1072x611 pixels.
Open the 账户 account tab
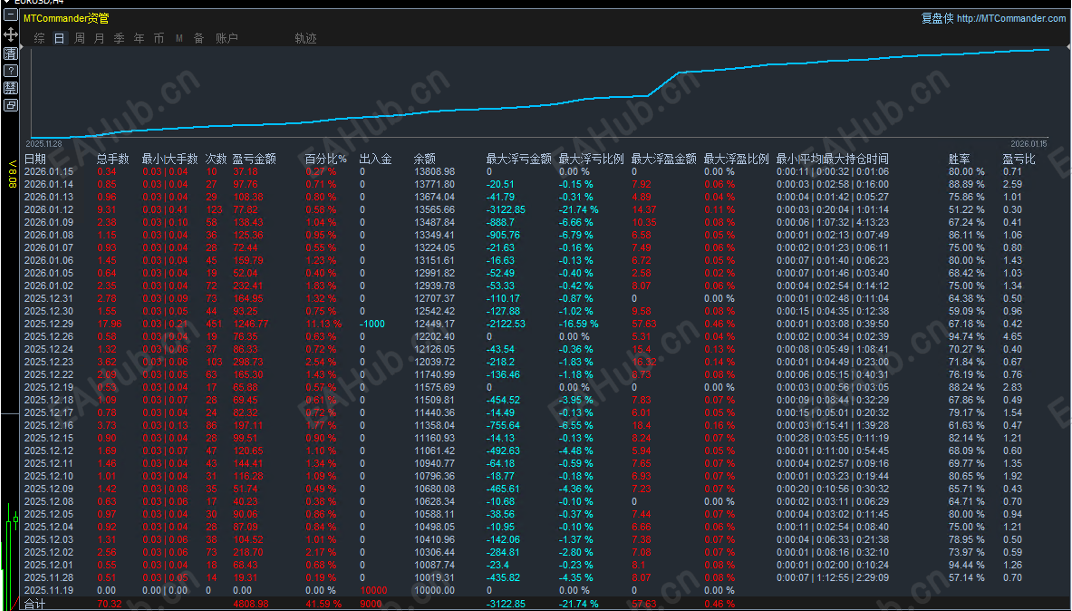tap(227, 38)
